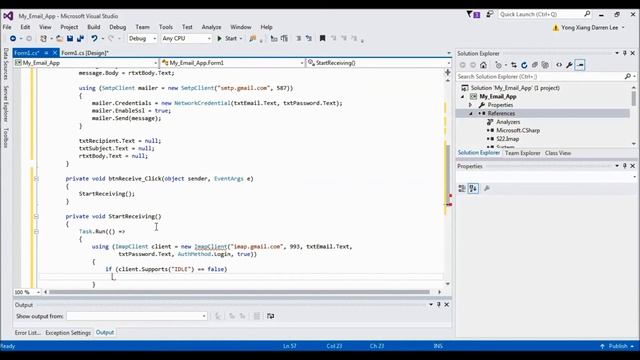The height and width of the screenshot is (360, 640).
Task: Sync with Active Document in Solution Explorer
Action: coord(514,65)
